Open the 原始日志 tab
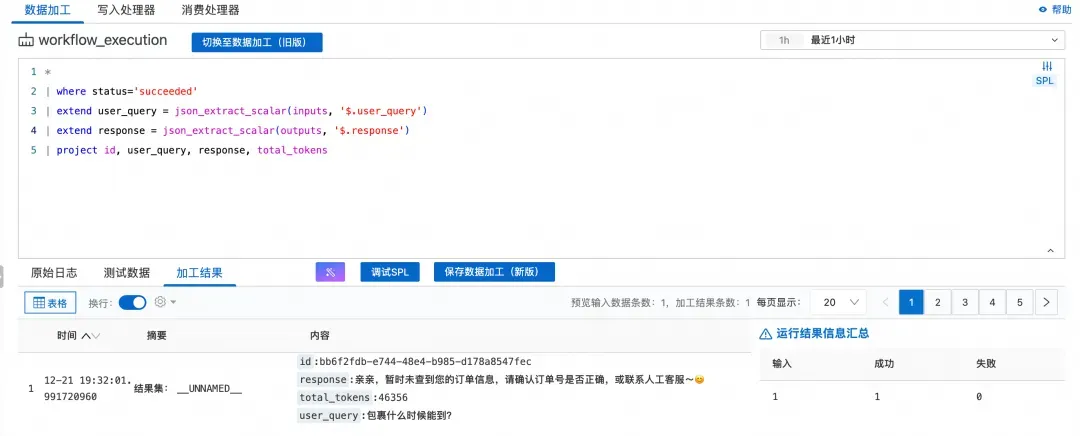 click(54, 273)
